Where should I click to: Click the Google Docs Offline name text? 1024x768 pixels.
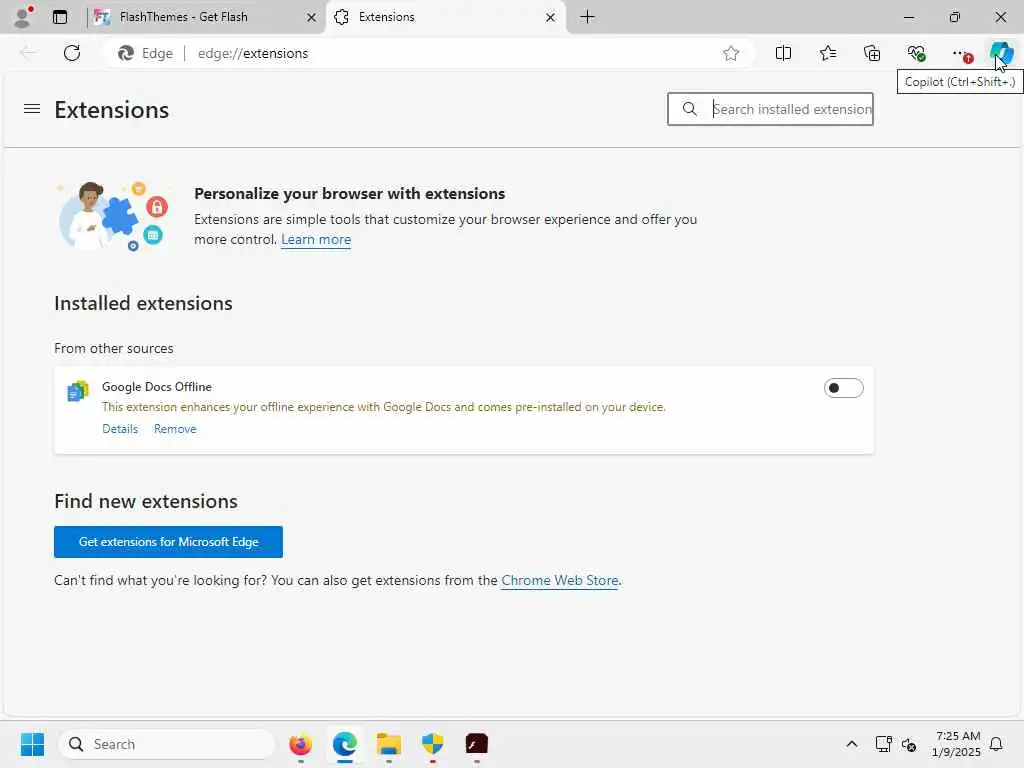157,387
